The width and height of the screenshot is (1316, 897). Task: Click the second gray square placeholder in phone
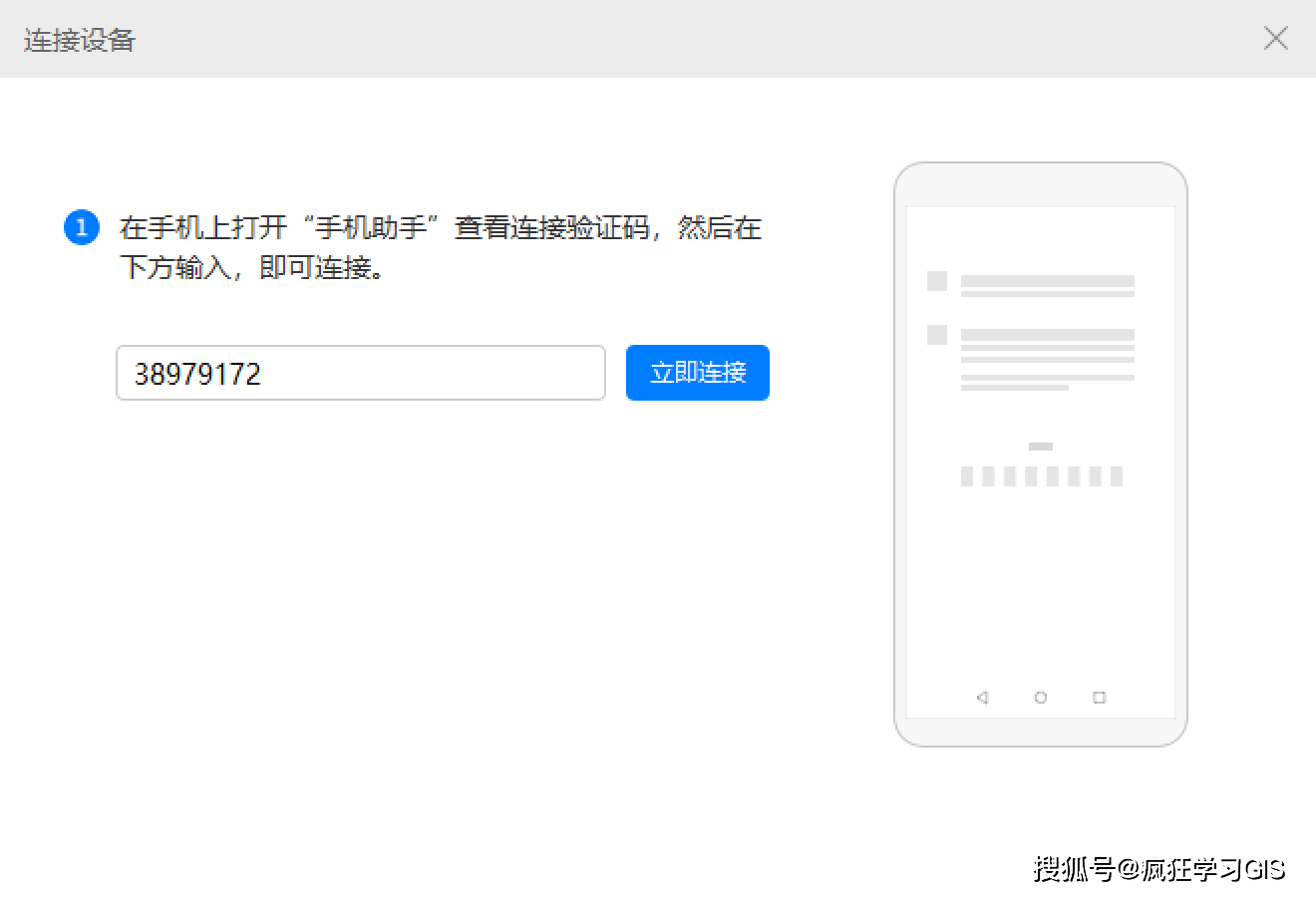(x=936, y=335)
